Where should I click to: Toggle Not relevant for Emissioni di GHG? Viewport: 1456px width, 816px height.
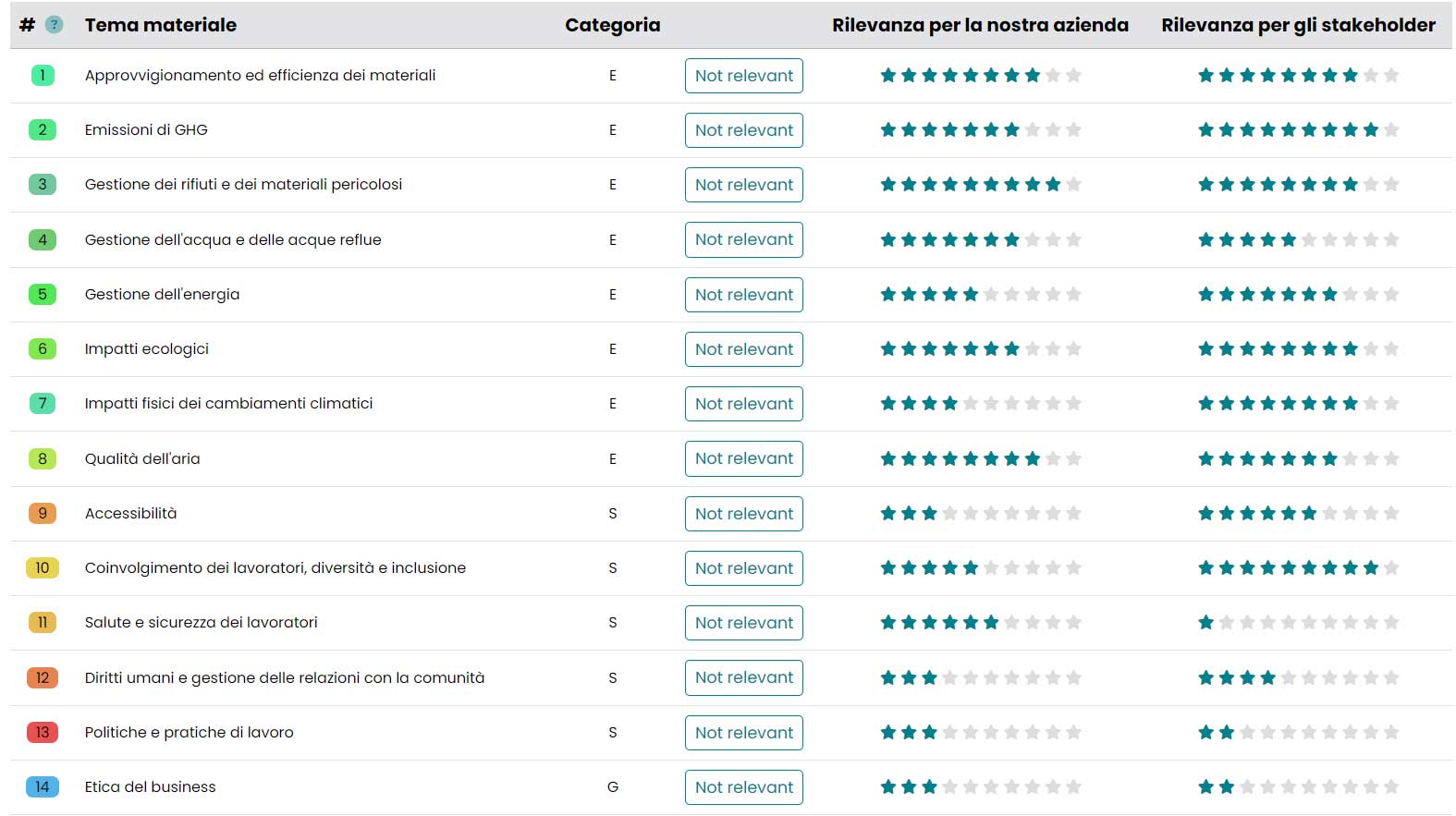(743, 130)
